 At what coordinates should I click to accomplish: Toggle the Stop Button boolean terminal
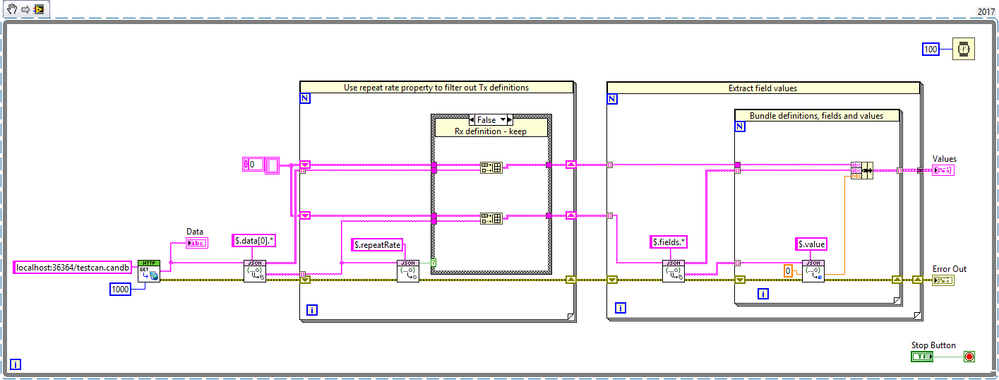(x=922, y=357)
